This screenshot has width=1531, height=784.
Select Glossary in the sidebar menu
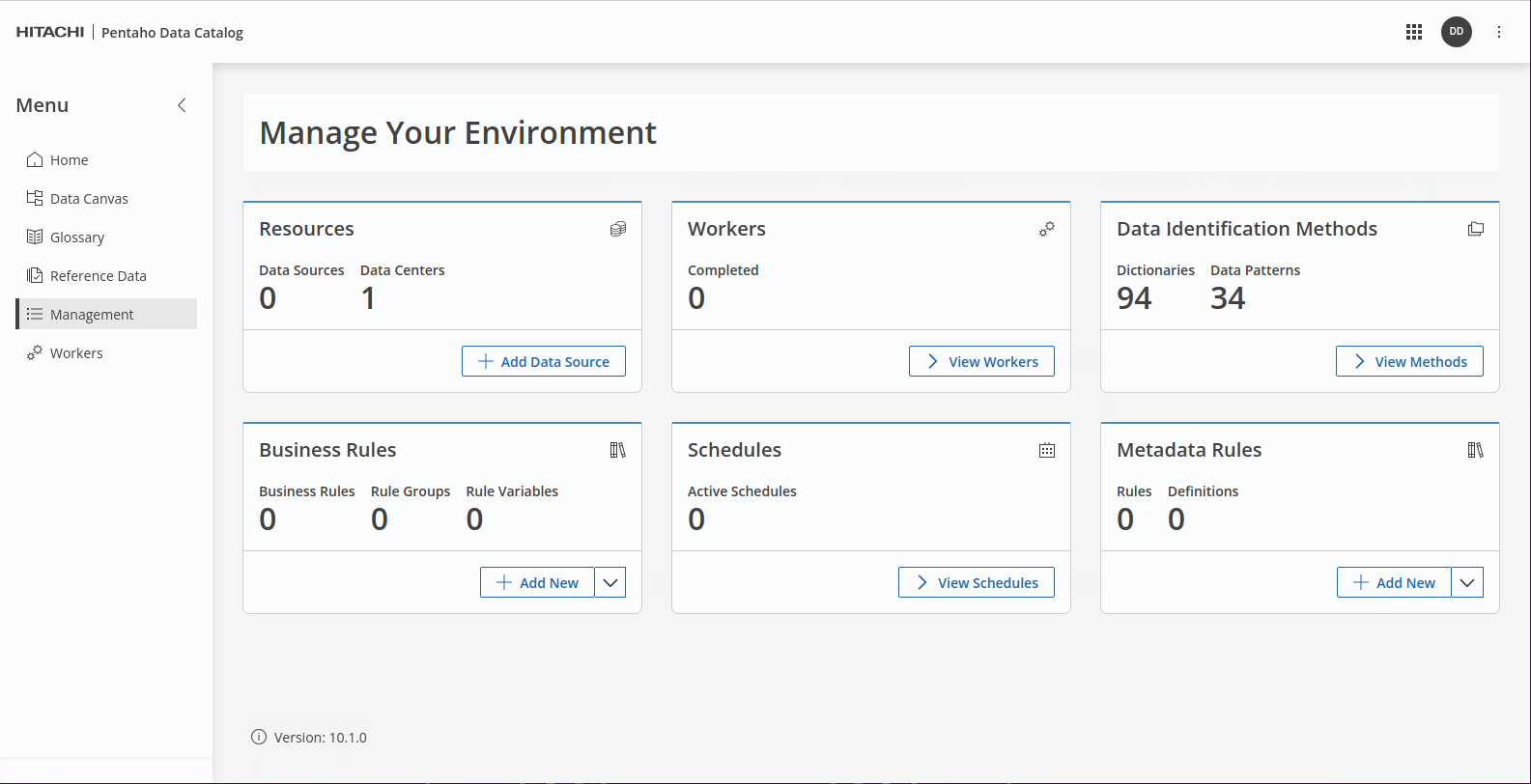pyautogui.click(x=76, y=238)
